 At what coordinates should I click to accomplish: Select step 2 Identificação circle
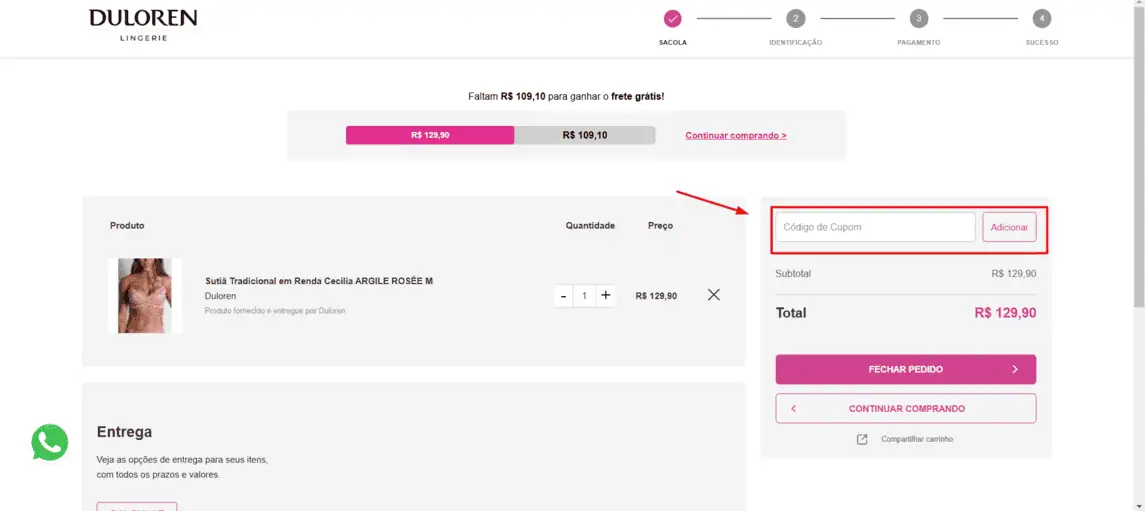point(795,18)
